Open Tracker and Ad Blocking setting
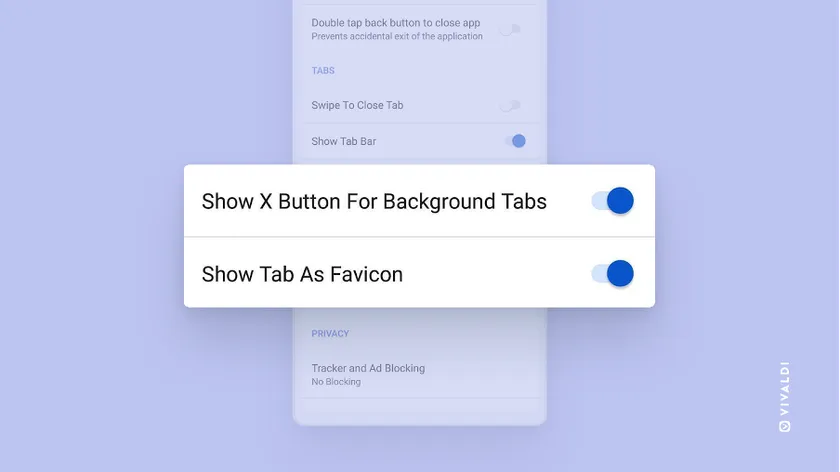Image resolution: width=840 pixels, height=472 pixels. click(x=419, y=374)
